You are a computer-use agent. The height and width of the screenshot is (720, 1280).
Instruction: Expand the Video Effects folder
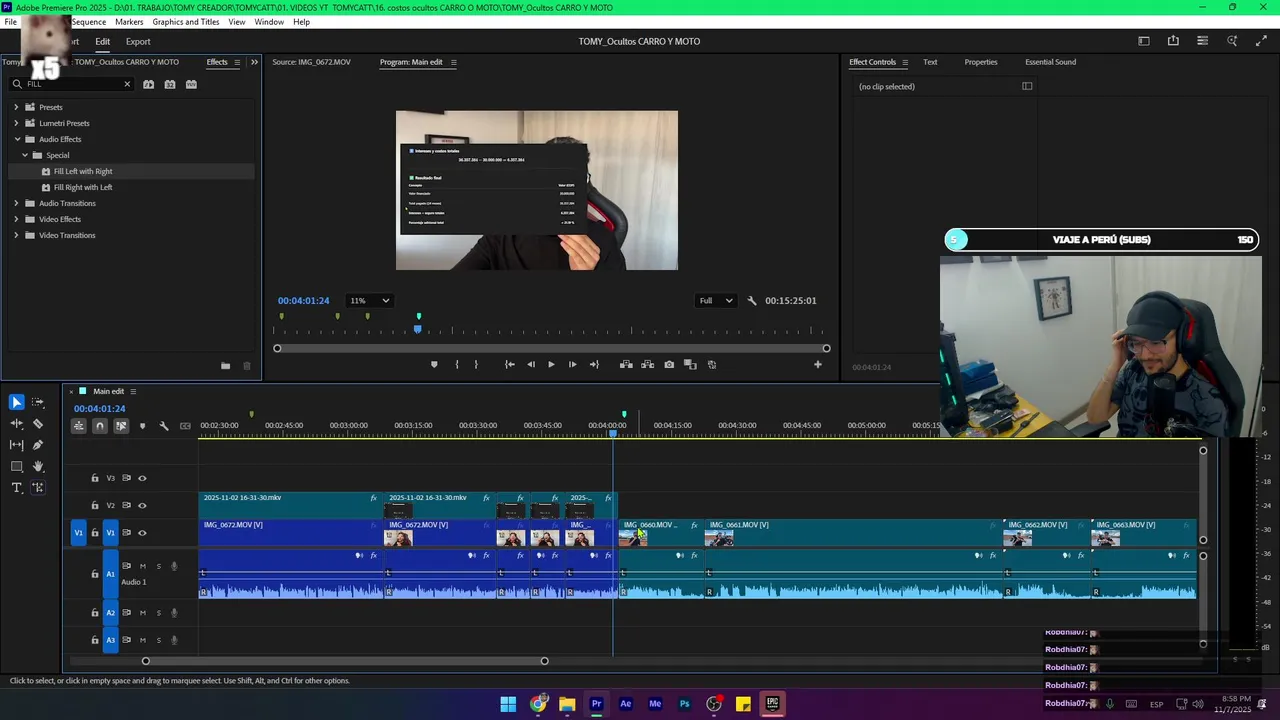click(x=16, y=219)
